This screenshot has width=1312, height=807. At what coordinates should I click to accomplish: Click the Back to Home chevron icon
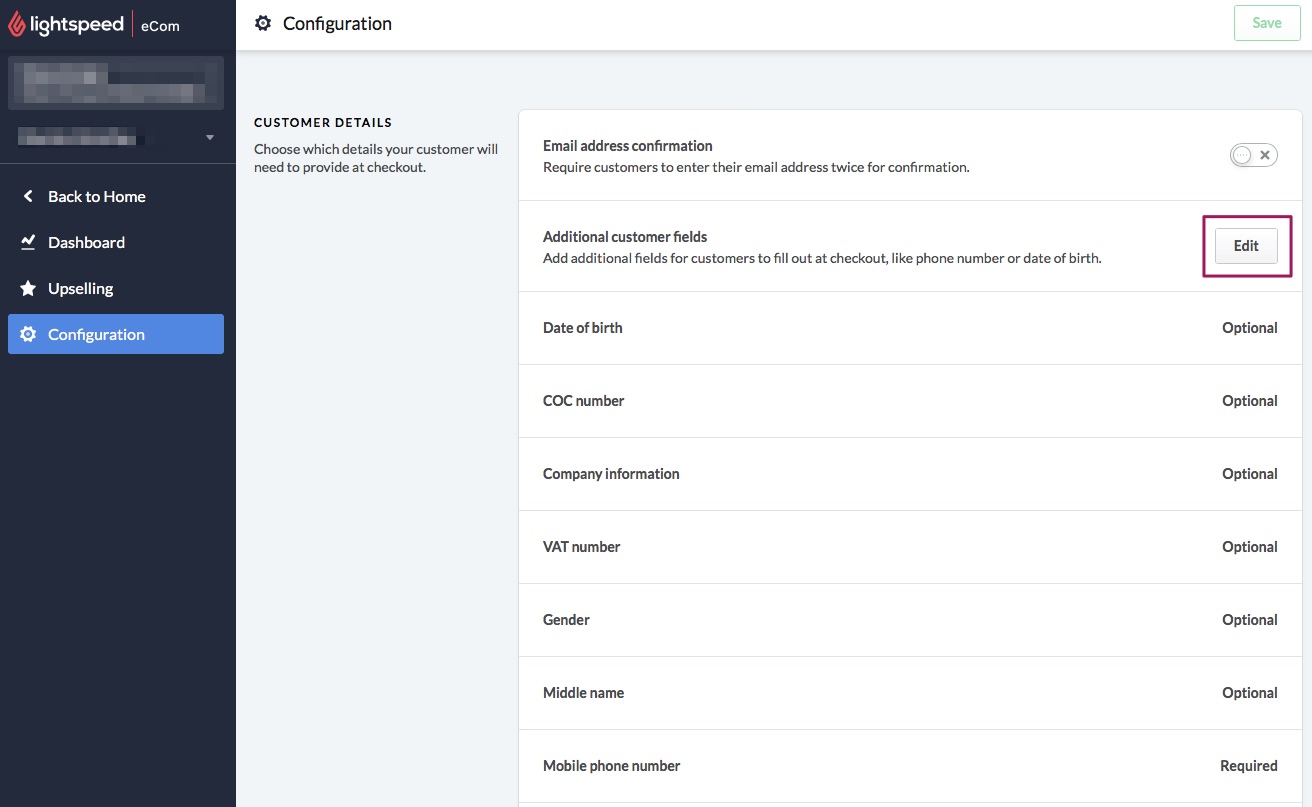(x=28, y=196)
